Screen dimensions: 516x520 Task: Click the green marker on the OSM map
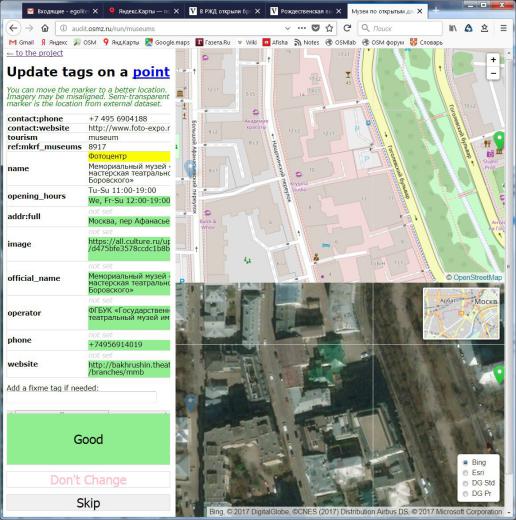coord(499,140)
